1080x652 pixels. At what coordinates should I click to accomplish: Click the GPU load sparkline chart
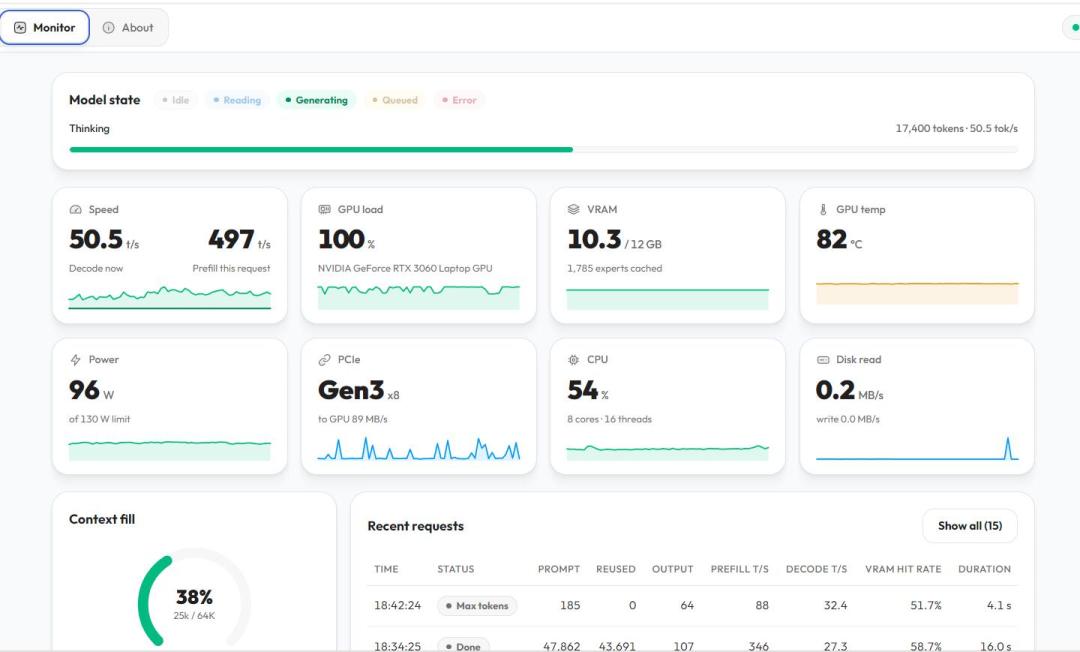(x=419, y=297)
